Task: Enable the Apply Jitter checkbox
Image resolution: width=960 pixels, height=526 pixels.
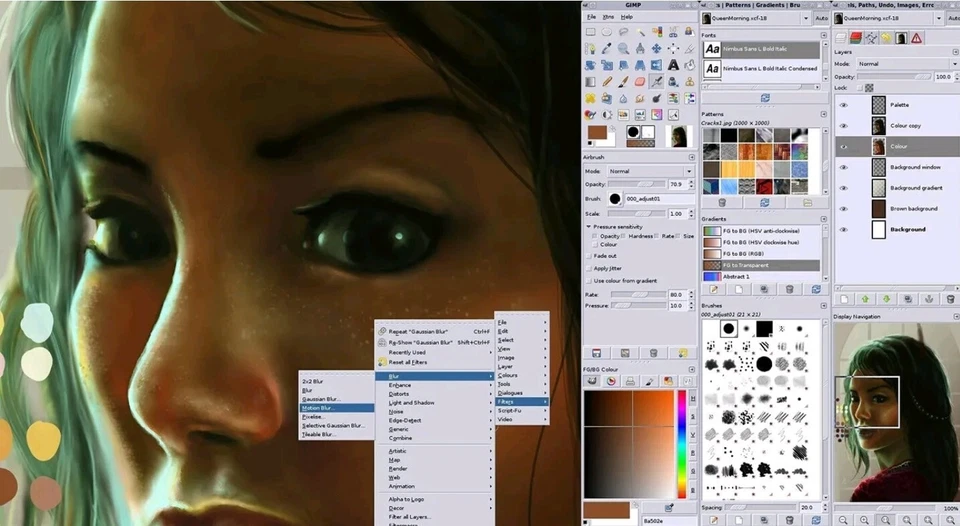Action: 589,268
